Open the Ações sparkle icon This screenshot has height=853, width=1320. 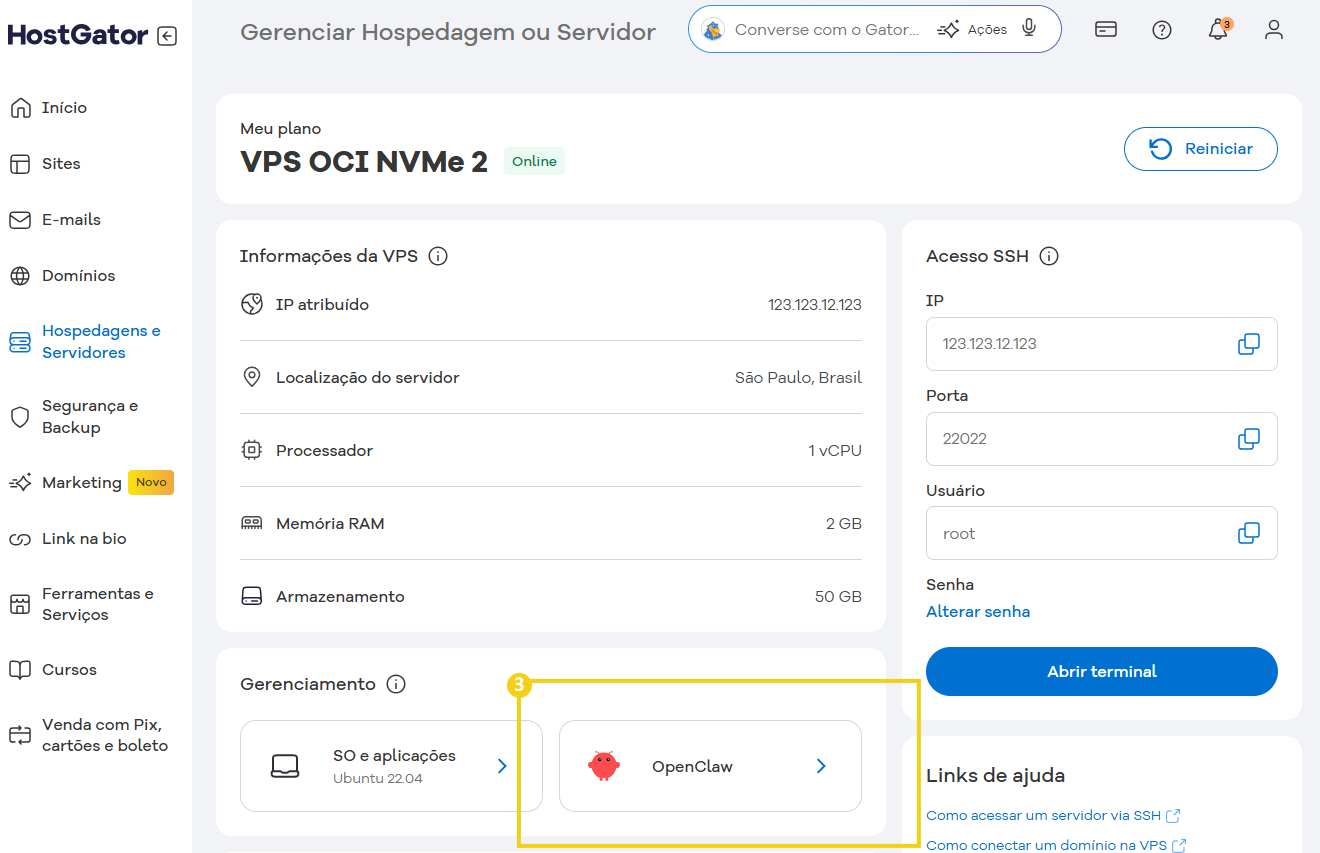(950, 29)
